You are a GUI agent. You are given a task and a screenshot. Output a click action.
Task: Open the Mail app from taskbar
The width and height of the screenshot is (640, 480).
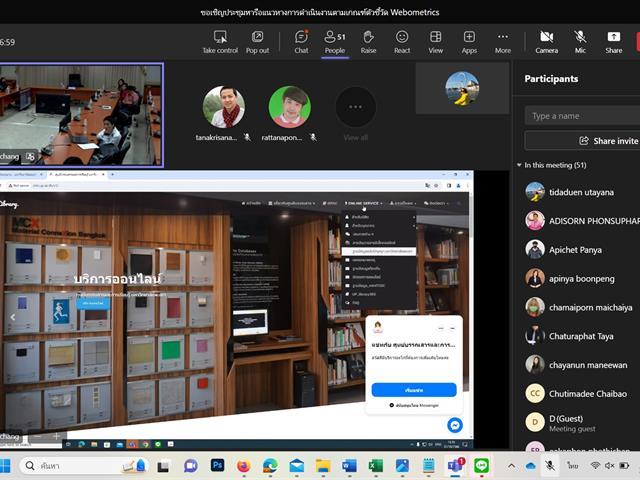click(x=296, y=465)
